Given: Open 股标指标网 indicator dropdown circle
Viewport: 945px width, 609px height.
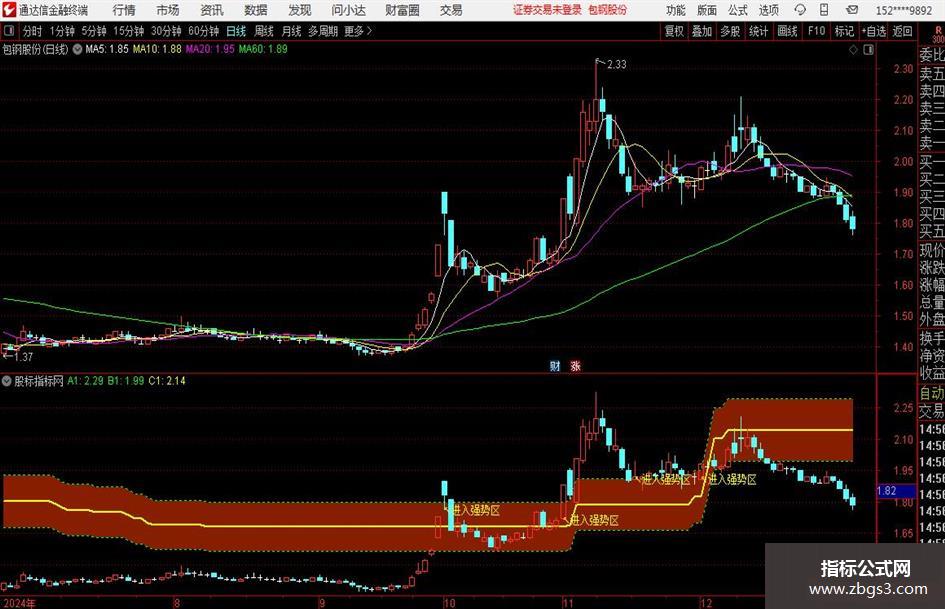Looking at the screenshot, I should point(7,381).
